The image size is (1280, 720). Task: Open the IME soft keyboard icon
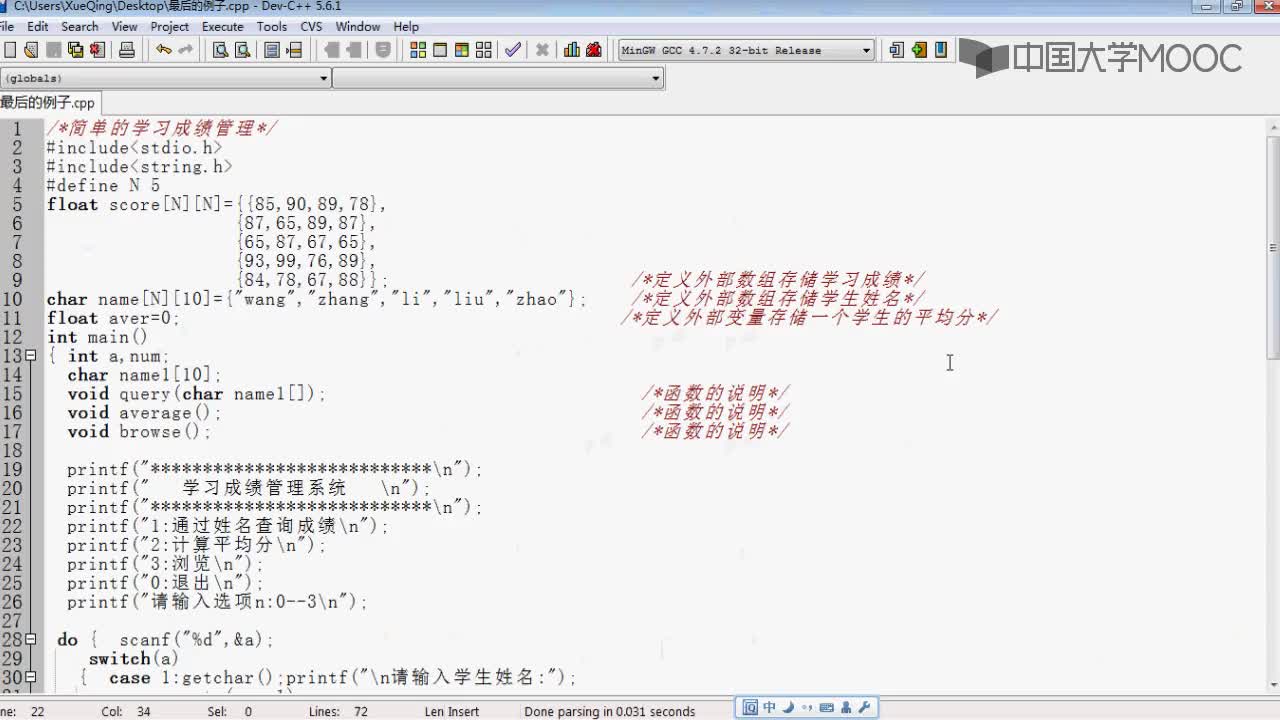tap(827, 708)
